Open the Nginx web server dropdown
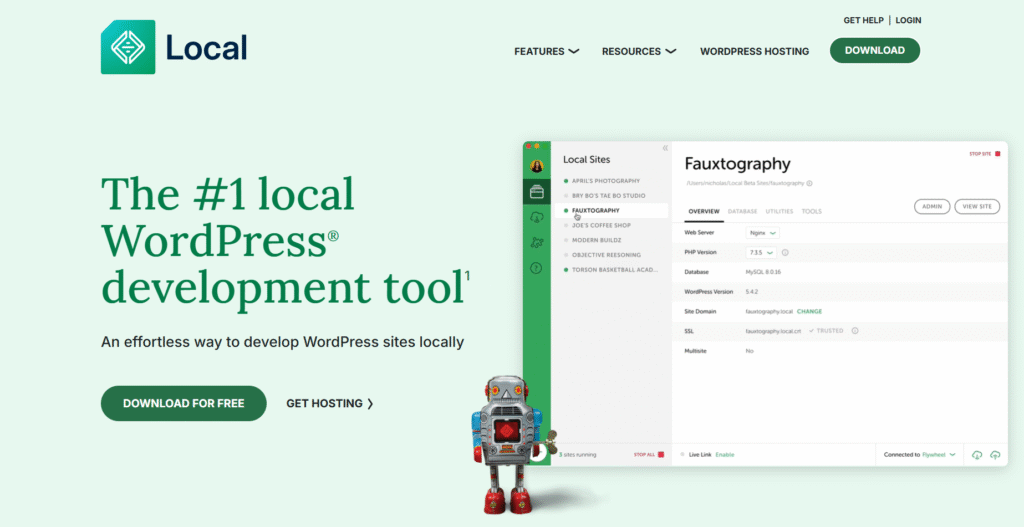 pyautogui.click(x=763, y=232)
